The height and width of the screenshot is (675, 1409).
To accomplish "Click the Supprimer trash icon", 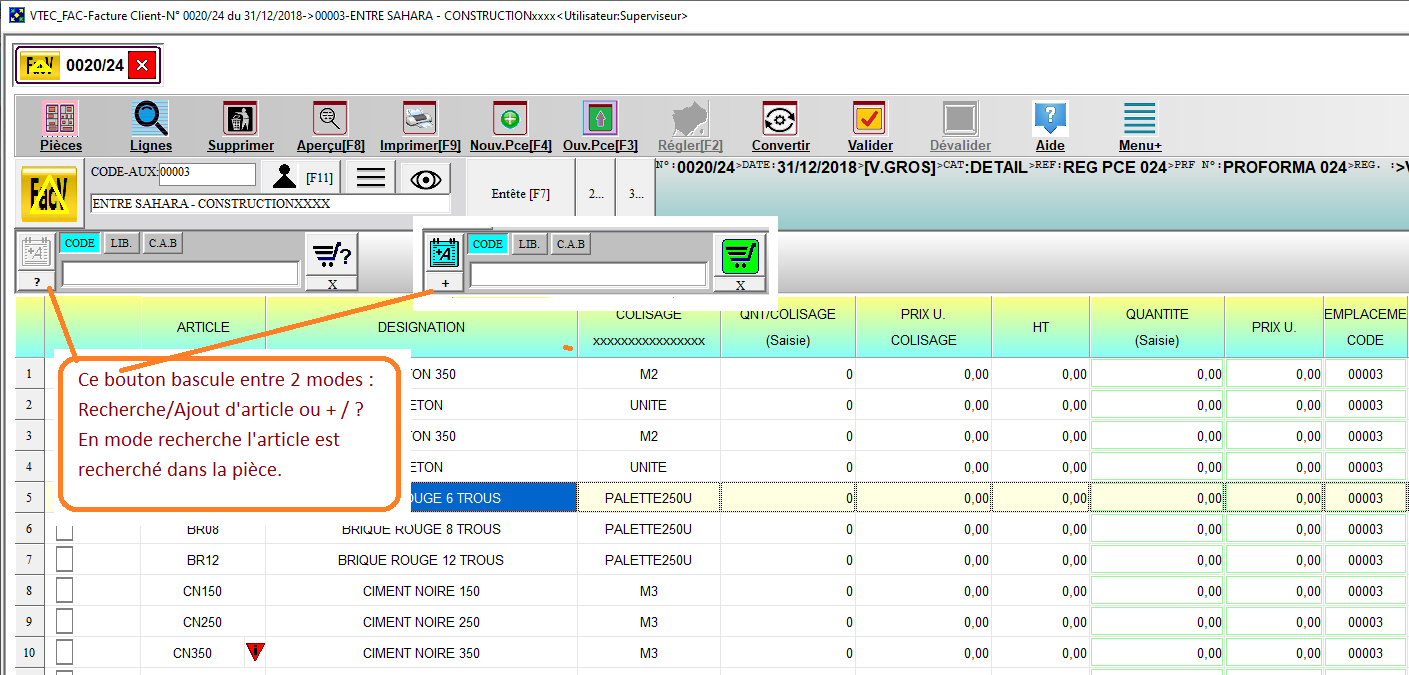I will [240, 119].
